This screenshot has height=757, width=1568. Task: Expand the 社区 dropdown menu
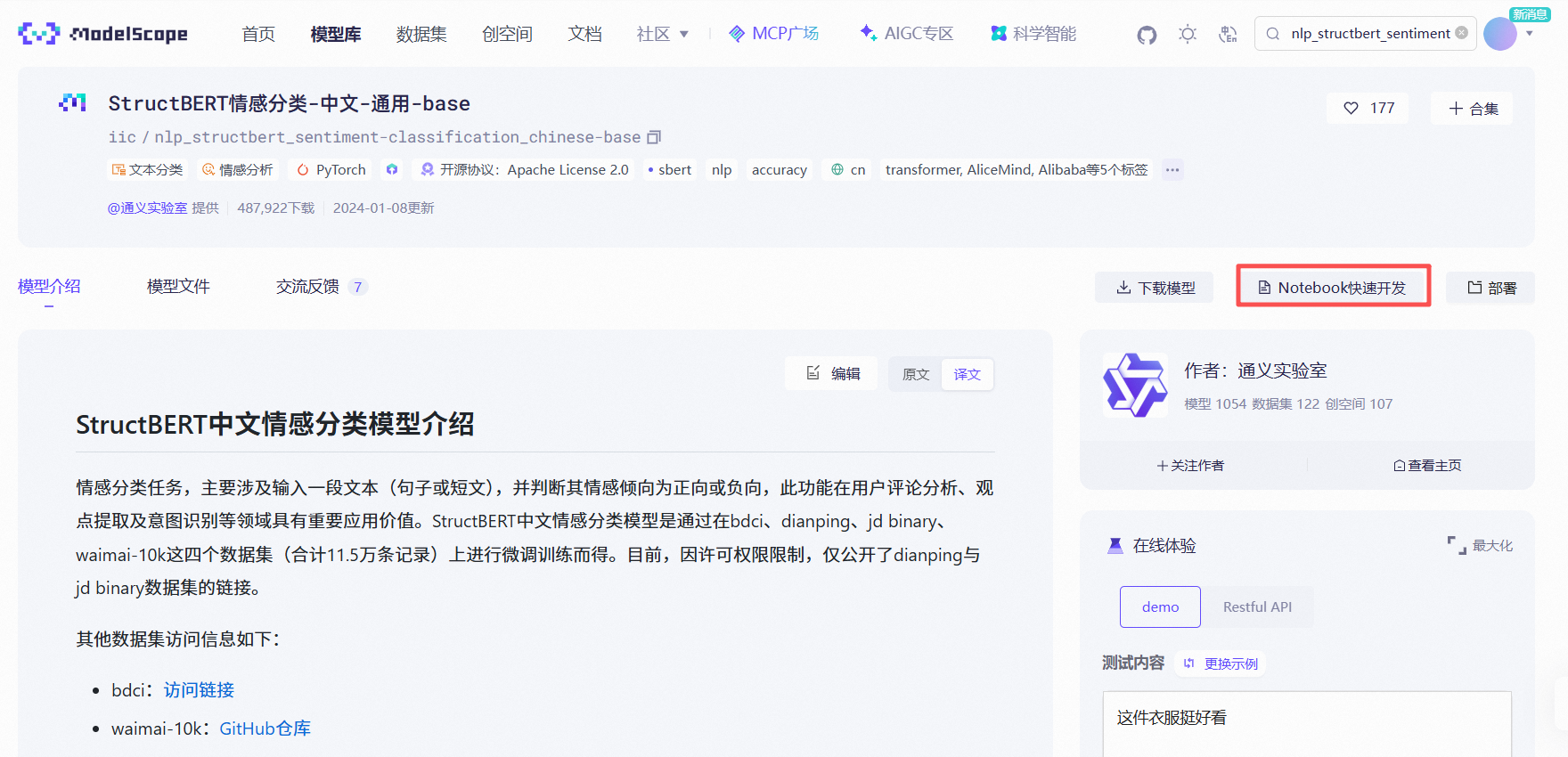[x=663, y=34]
